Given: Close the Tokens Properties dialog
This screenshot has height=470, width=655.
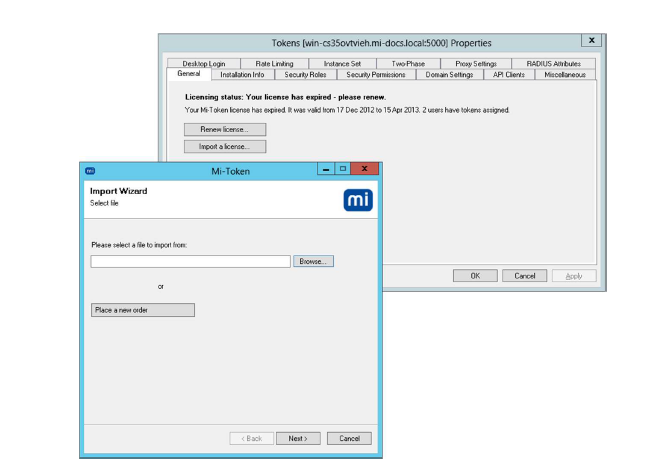Looking at the screenshot, I should tap(592, 41).
